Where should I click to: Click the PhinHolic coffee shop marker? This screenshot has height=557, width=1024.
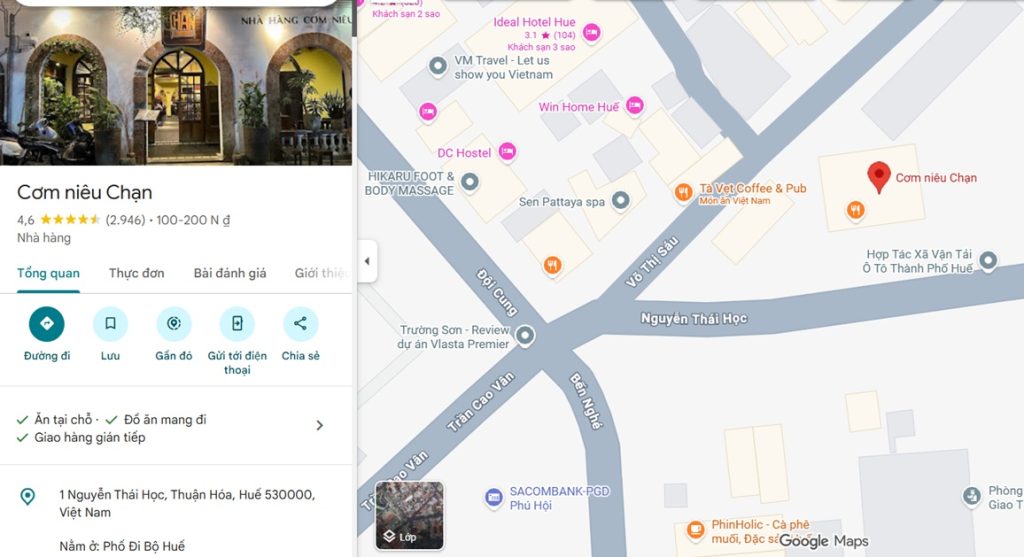[x=696, y=530]
